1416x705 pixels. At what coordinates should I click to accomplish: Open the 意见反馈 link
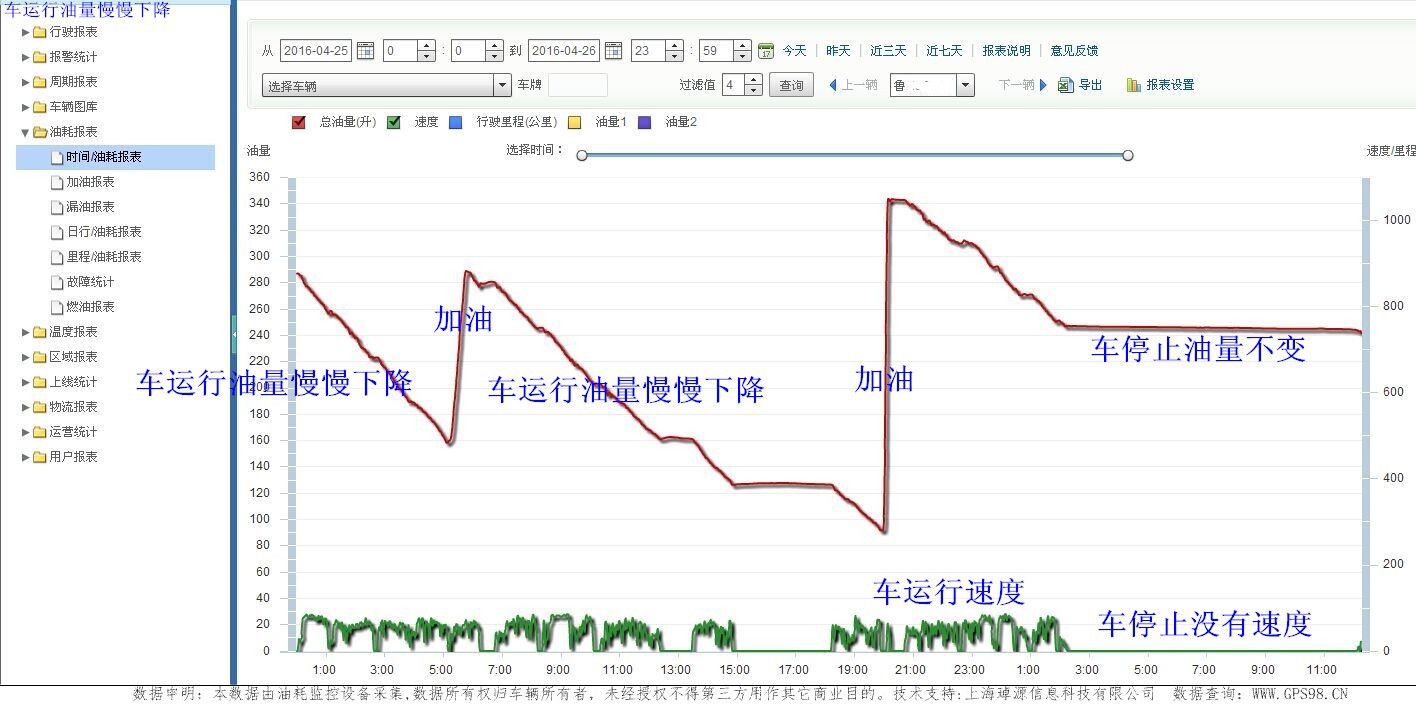pos(1074,50)
